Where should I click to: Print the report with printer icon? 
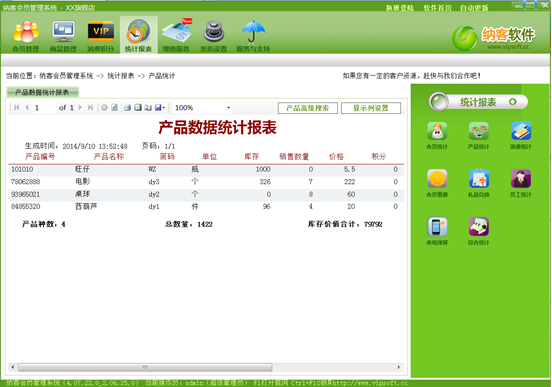pyautogui.click(x=127, y=108)
